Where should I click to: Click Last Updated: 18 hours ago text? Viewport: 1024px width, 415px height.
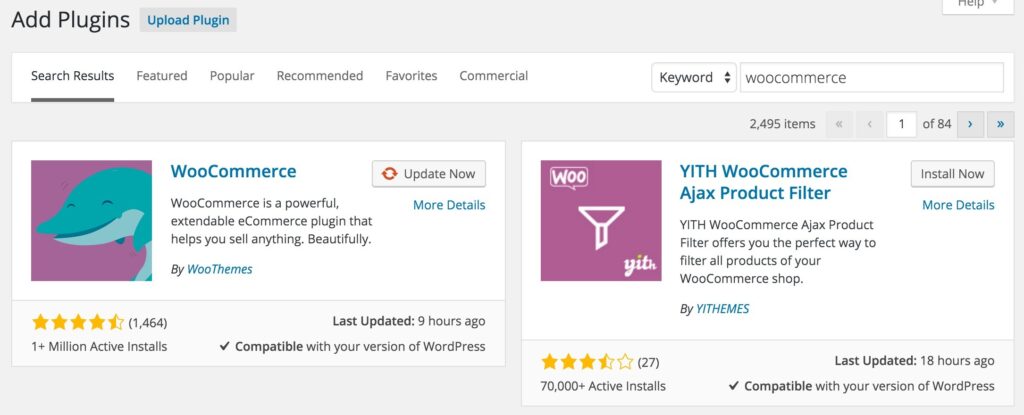[x=914, y=361]
